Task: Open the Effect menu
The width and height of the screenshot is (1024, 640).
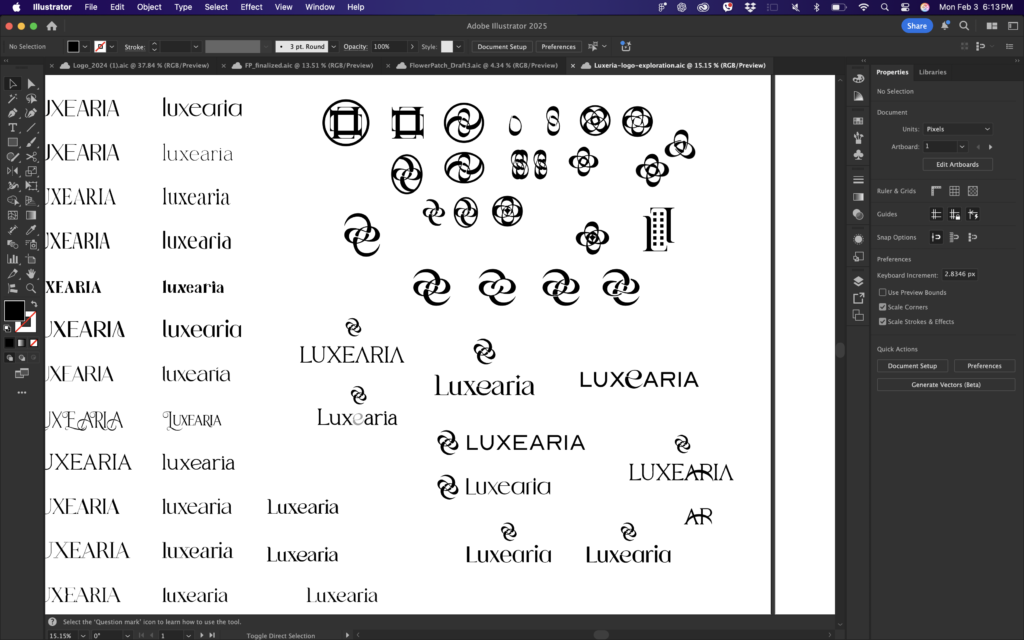Action: click(251, 7)
